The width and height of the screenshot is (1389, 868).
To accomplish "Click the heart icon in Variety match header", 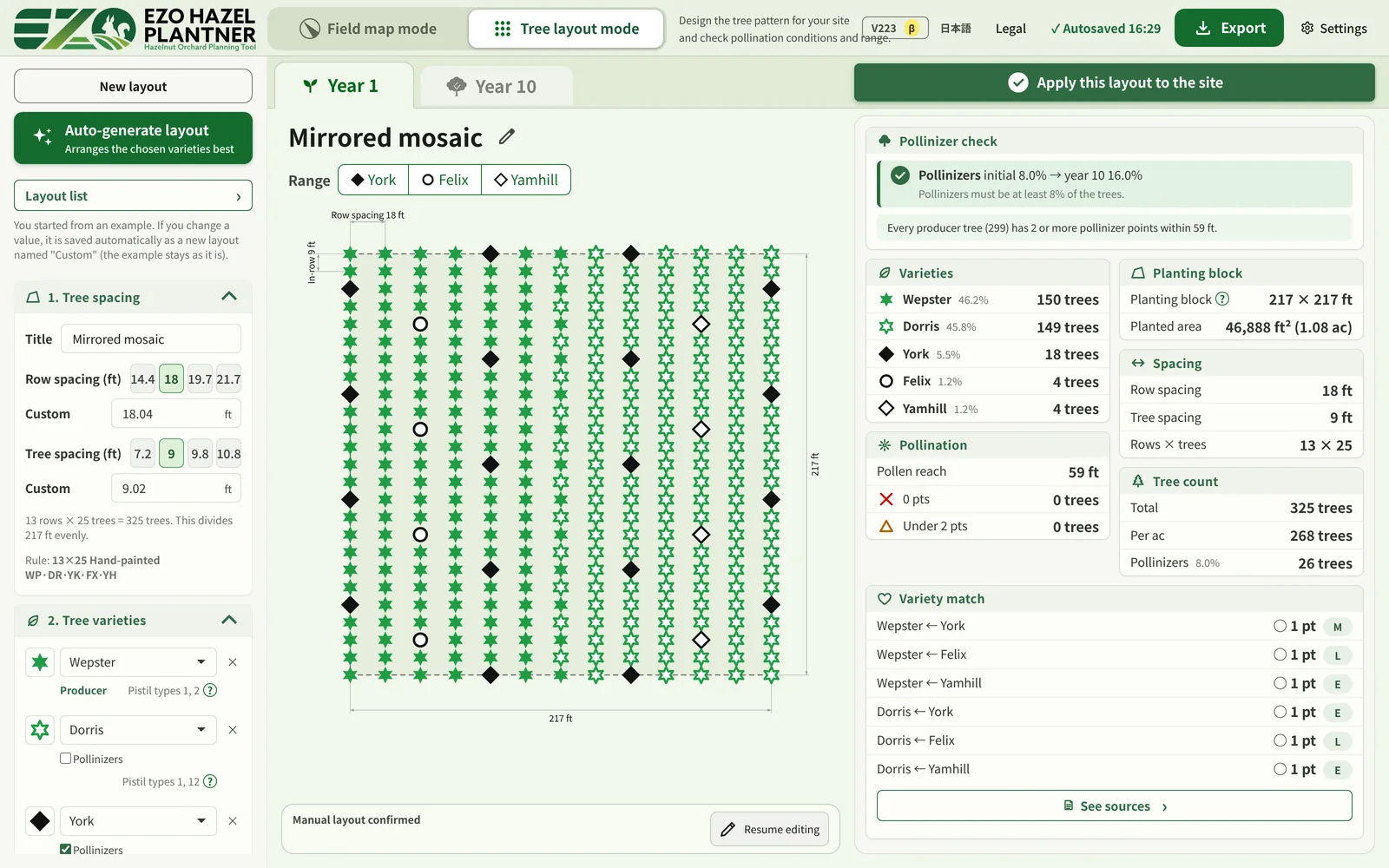I will click(885, 599).
